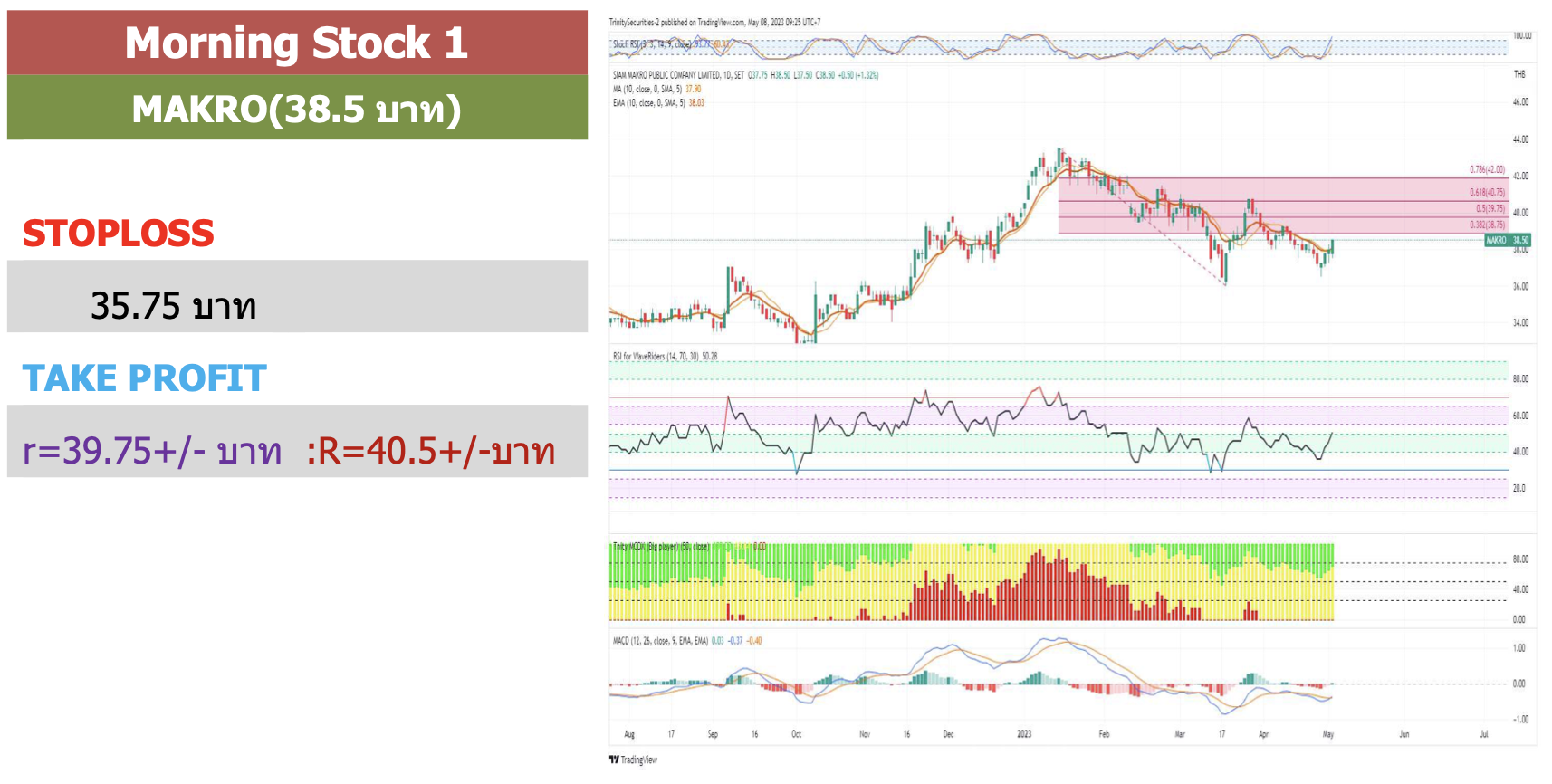Click the 'Oct' time axis label
Image resolution: width=1552 pixels, height=784 pixels.
click(796, 734)
